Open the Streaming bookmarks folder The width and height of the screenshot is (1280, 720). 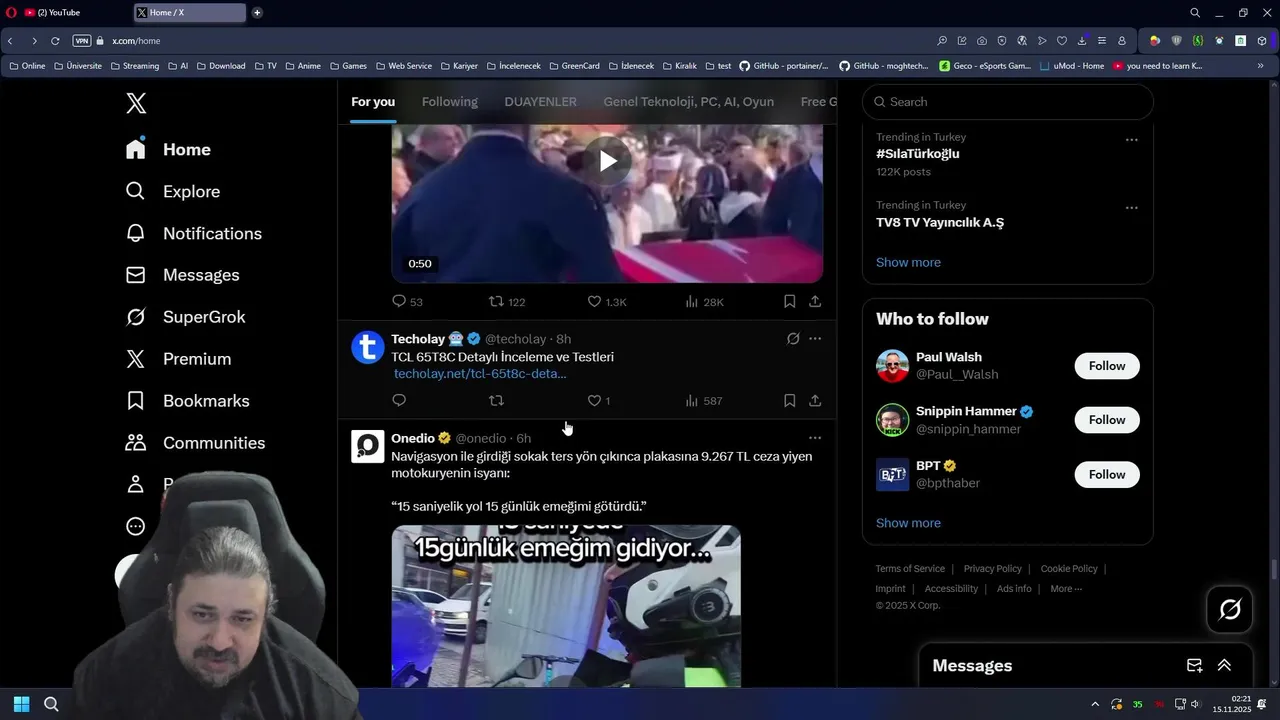pyautogui.click(x=134, y=66)
